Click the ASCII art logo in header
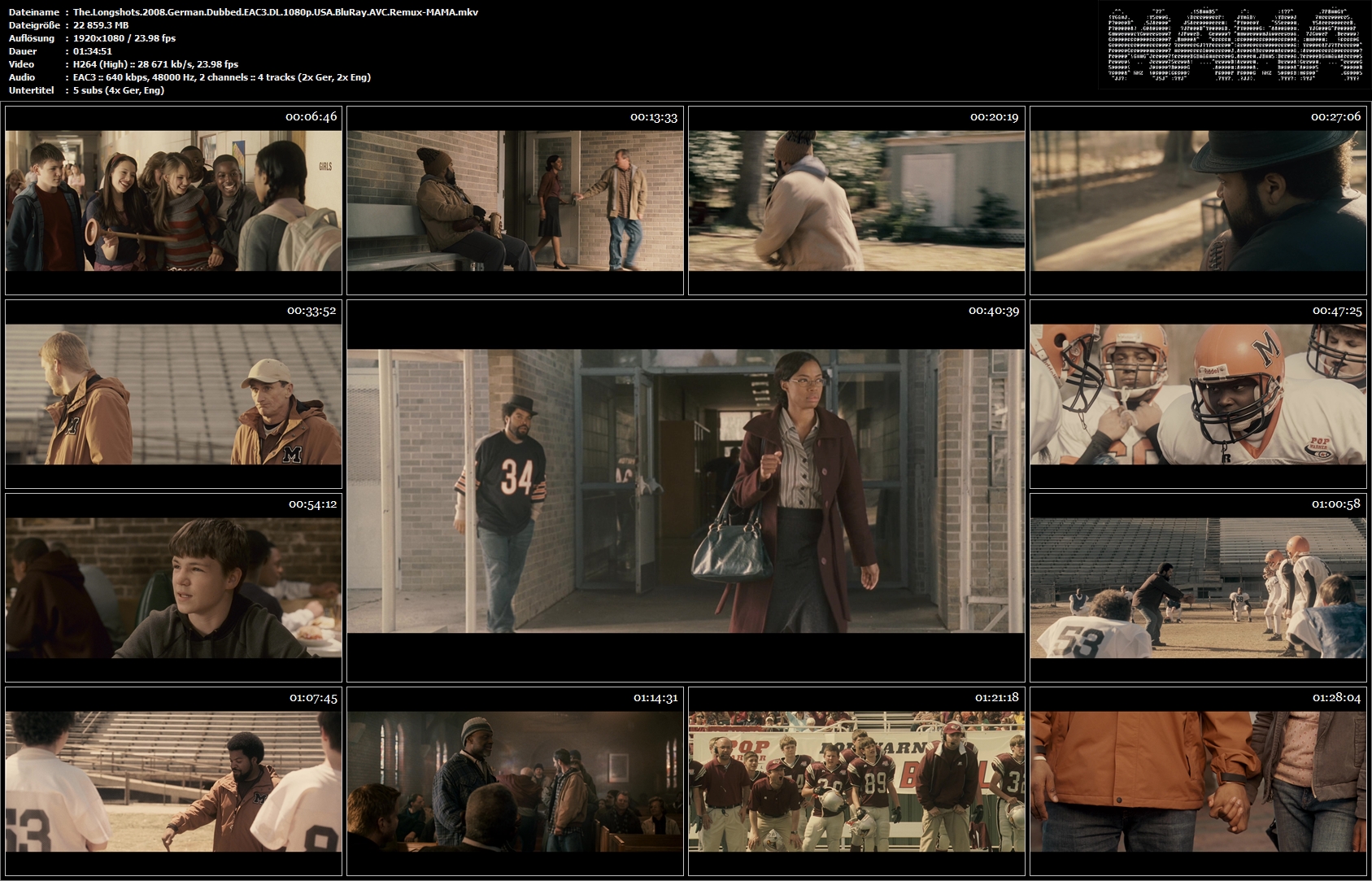 (x=1235, y=45)
